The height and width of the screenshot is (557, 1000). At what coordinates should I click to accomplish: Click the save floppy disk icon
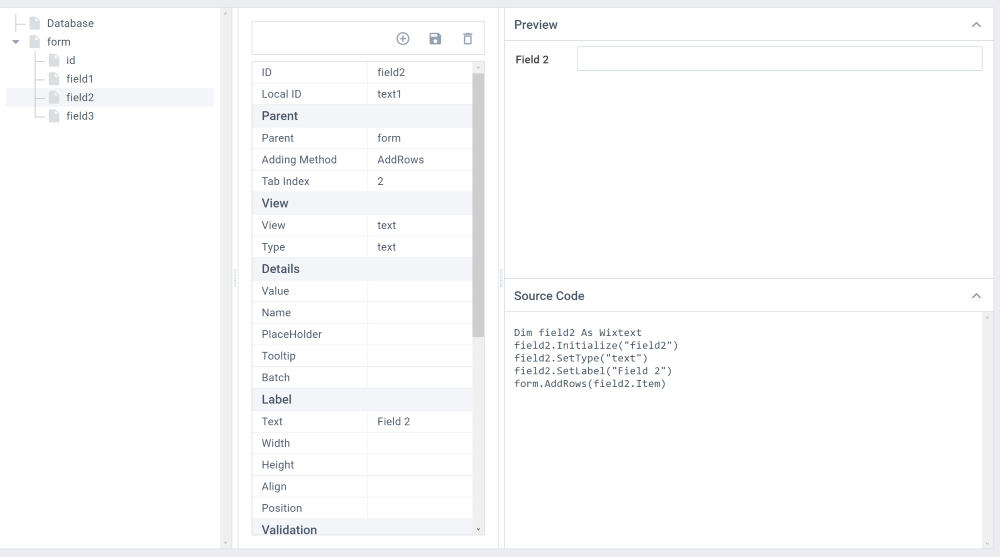click(435, 39)
